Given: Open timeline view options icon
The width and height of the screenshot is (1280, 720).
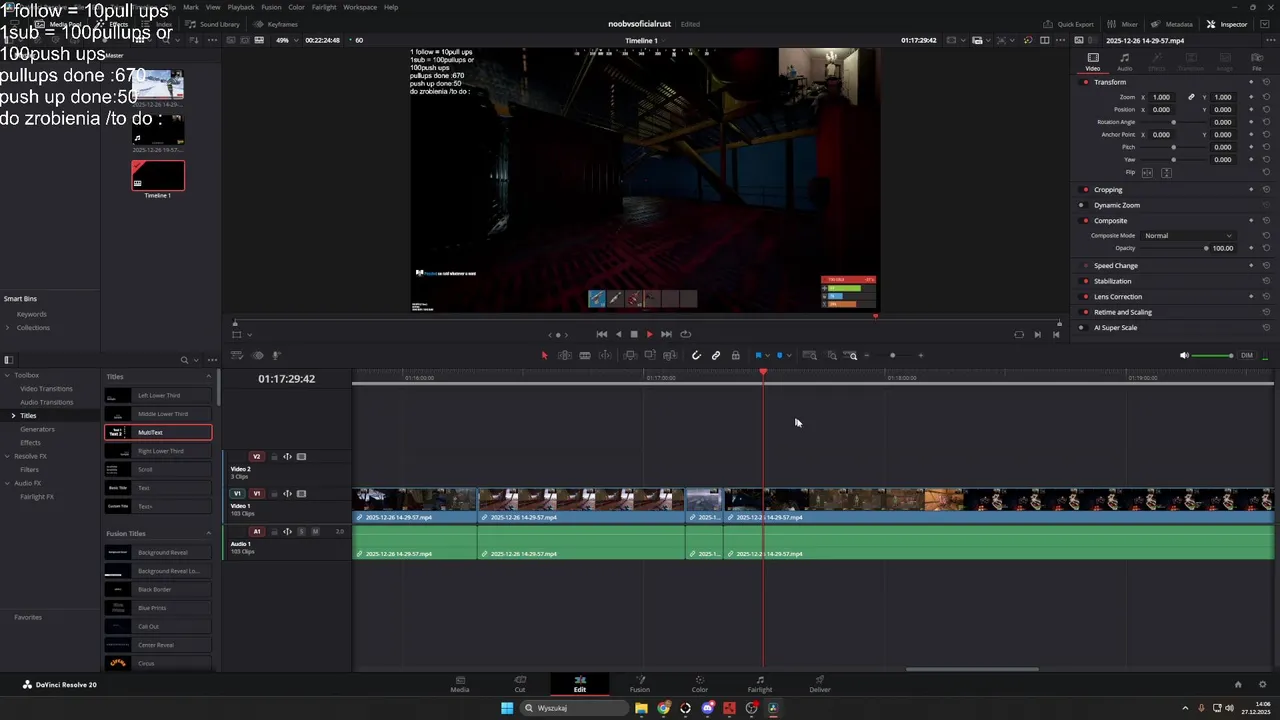Looking at the screenshot, I should [x=237, y=355].
